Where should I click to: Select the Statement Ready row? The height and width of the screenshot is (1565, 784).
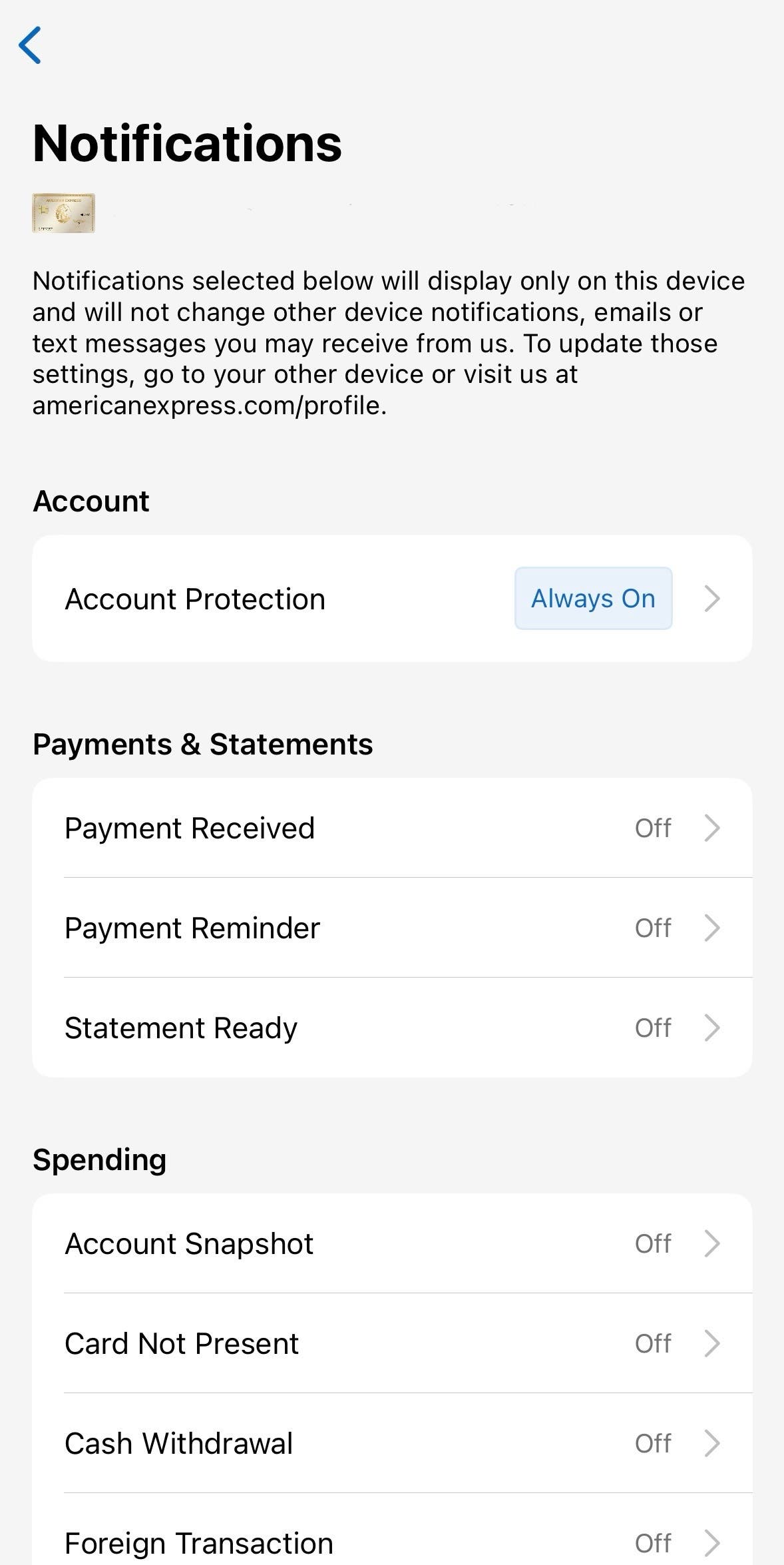point(181,1028)
